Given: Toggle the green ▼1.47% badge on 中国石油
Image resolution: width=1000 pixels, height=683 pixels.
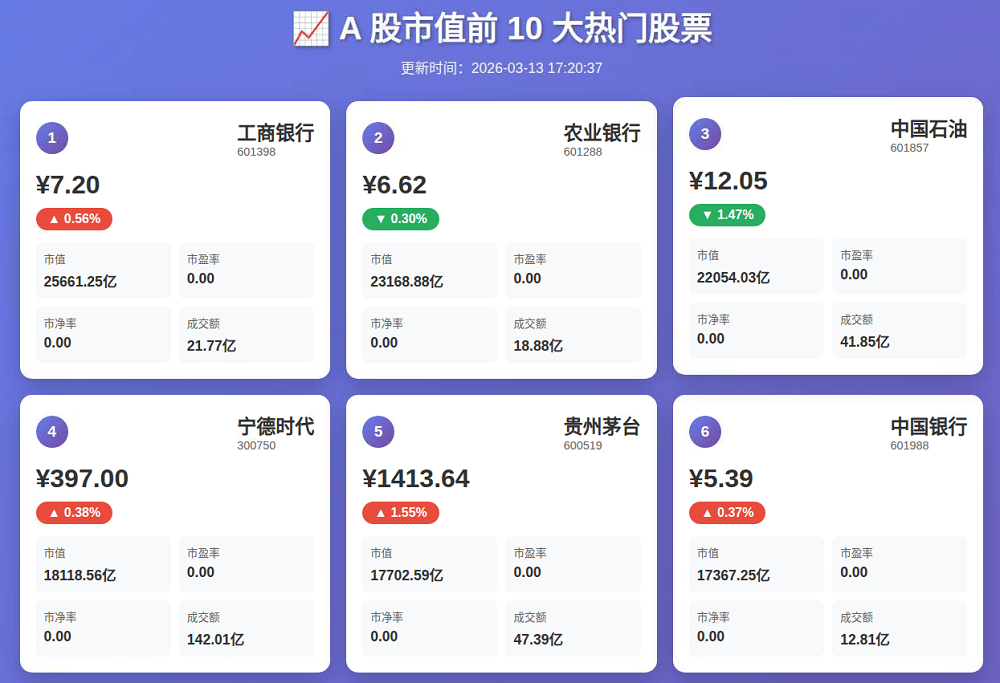Looking at the screenshot, I should pos(727,214).
